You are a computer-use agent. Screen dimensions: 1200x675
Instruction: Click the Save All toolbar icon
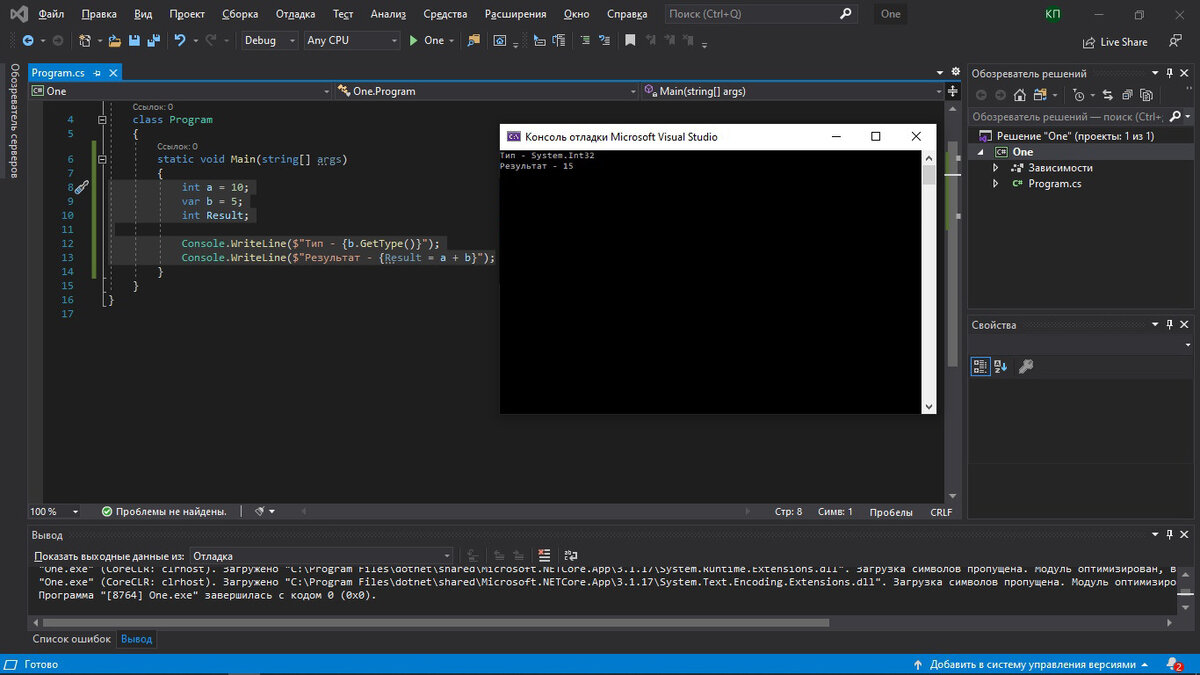(x=154, y=41)
